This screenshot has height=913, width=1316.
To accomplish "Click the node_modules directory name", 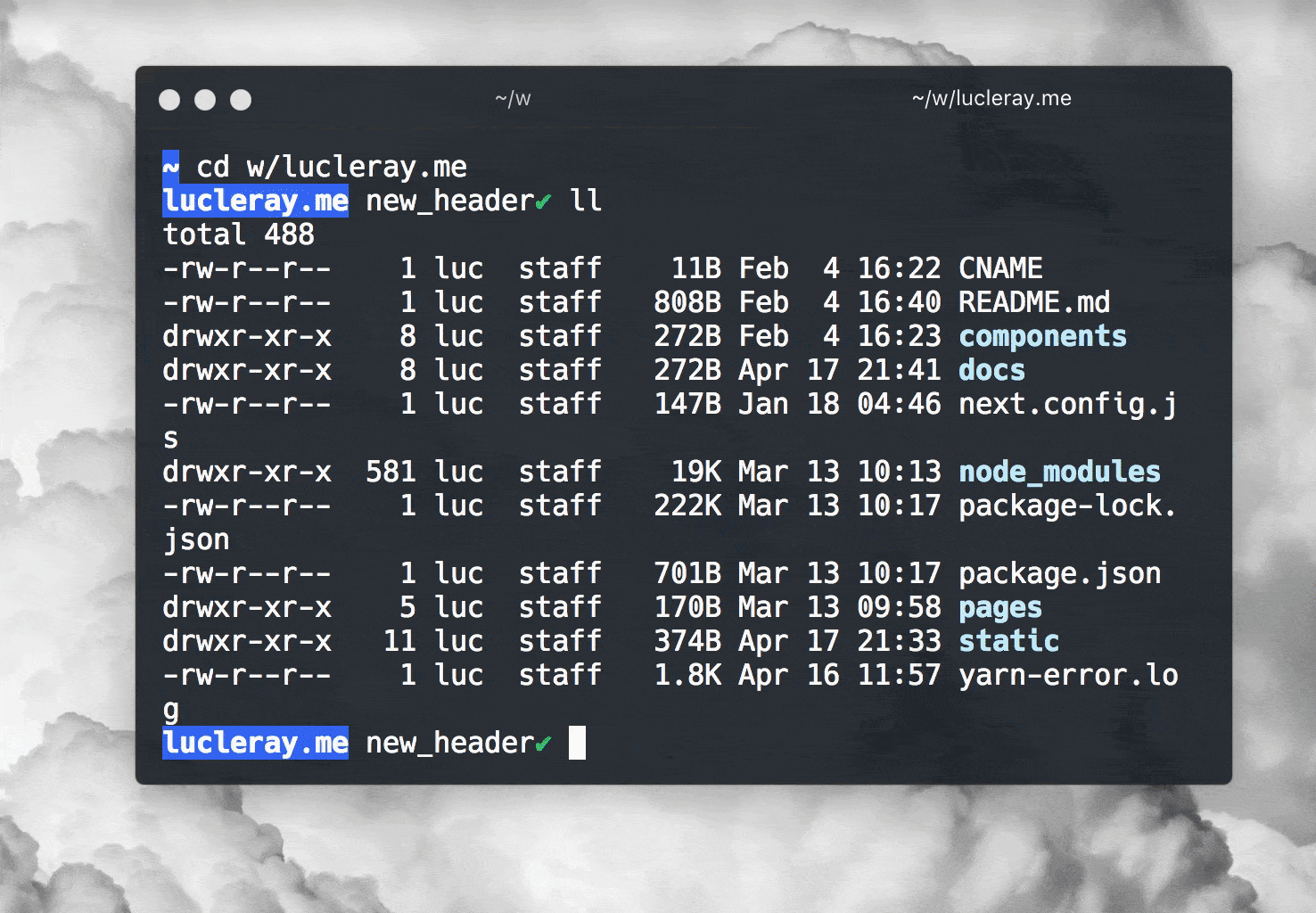I will pyautogui.click(x=1059, y=472).
